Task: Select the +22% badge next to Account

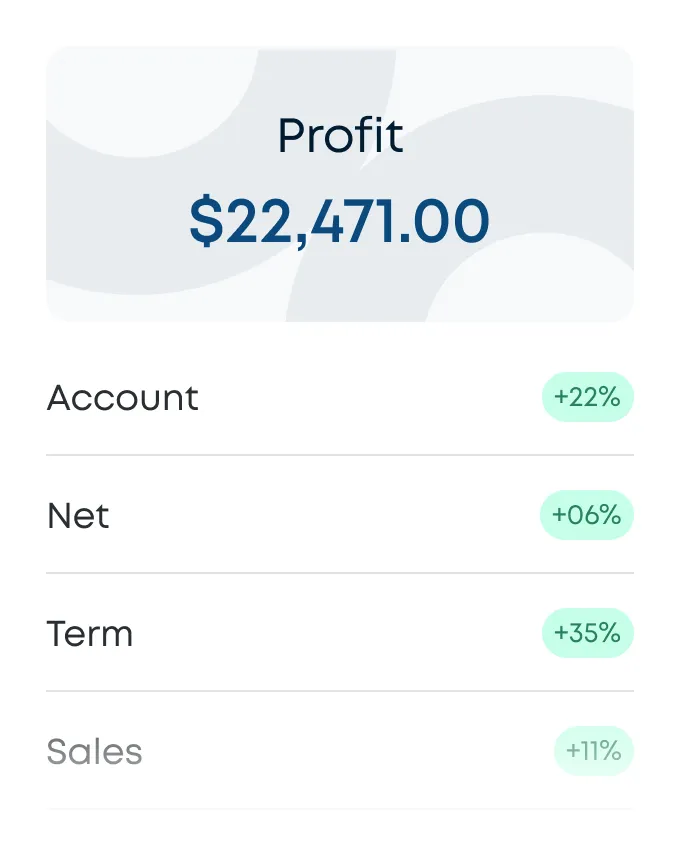Action: [587, 397]
